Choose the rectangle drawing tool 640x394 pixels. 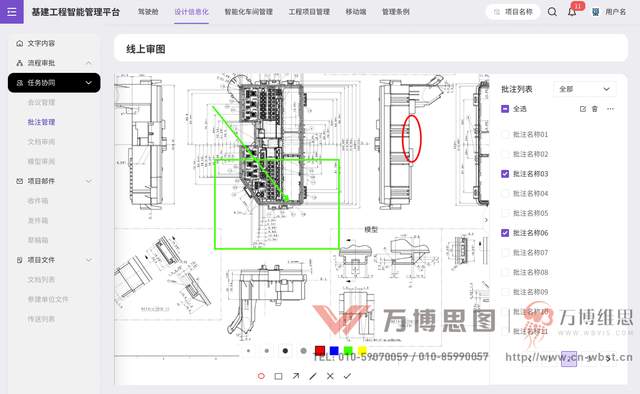(x=278, y=376)
